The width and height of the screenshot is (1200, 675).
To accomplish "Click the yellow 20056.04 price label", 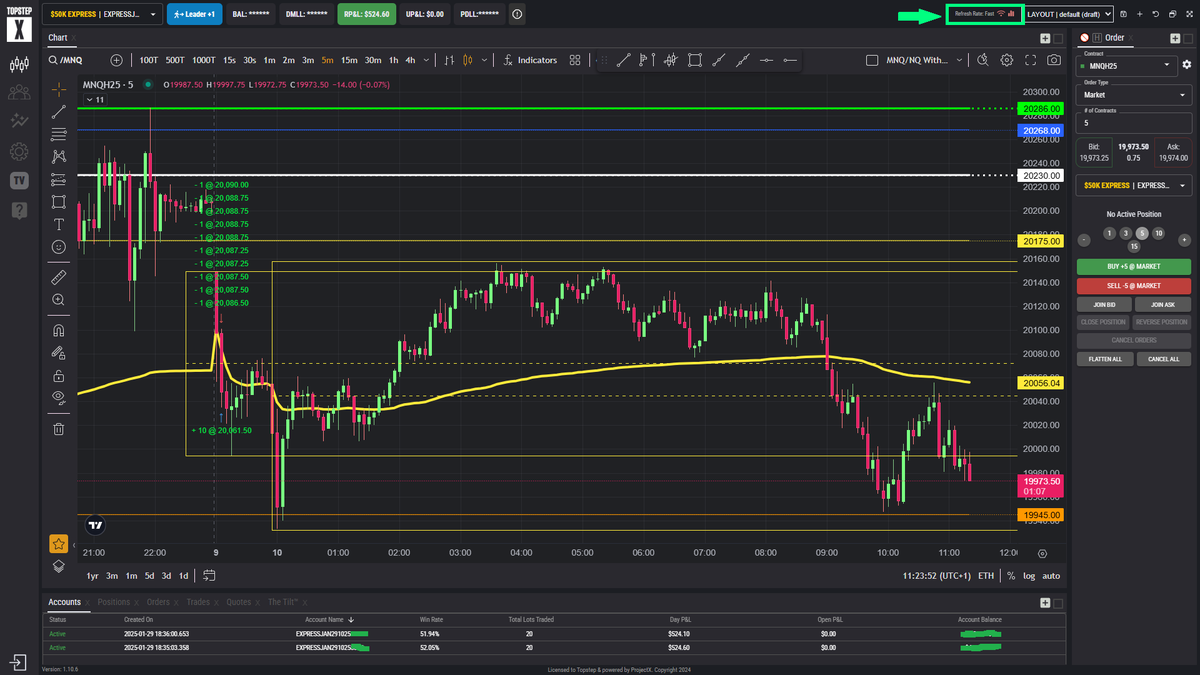I will pyautogui.click(x=1039, y=382).
